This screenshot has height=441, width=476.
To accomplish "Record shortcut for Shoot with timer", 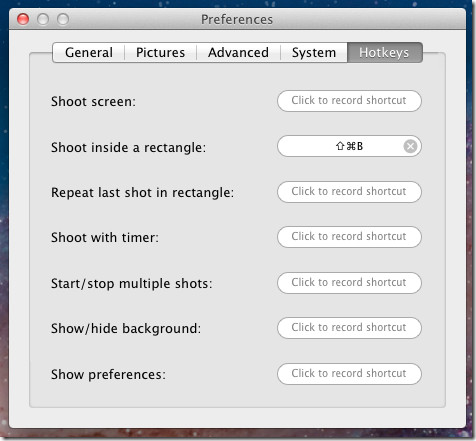I will 349,237.
